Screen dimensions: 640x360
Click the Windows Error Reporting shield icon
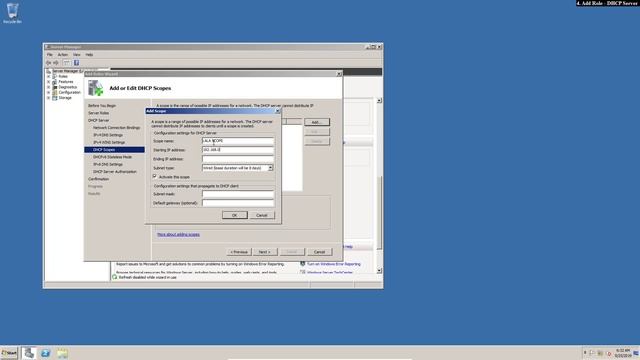(302, 264)
